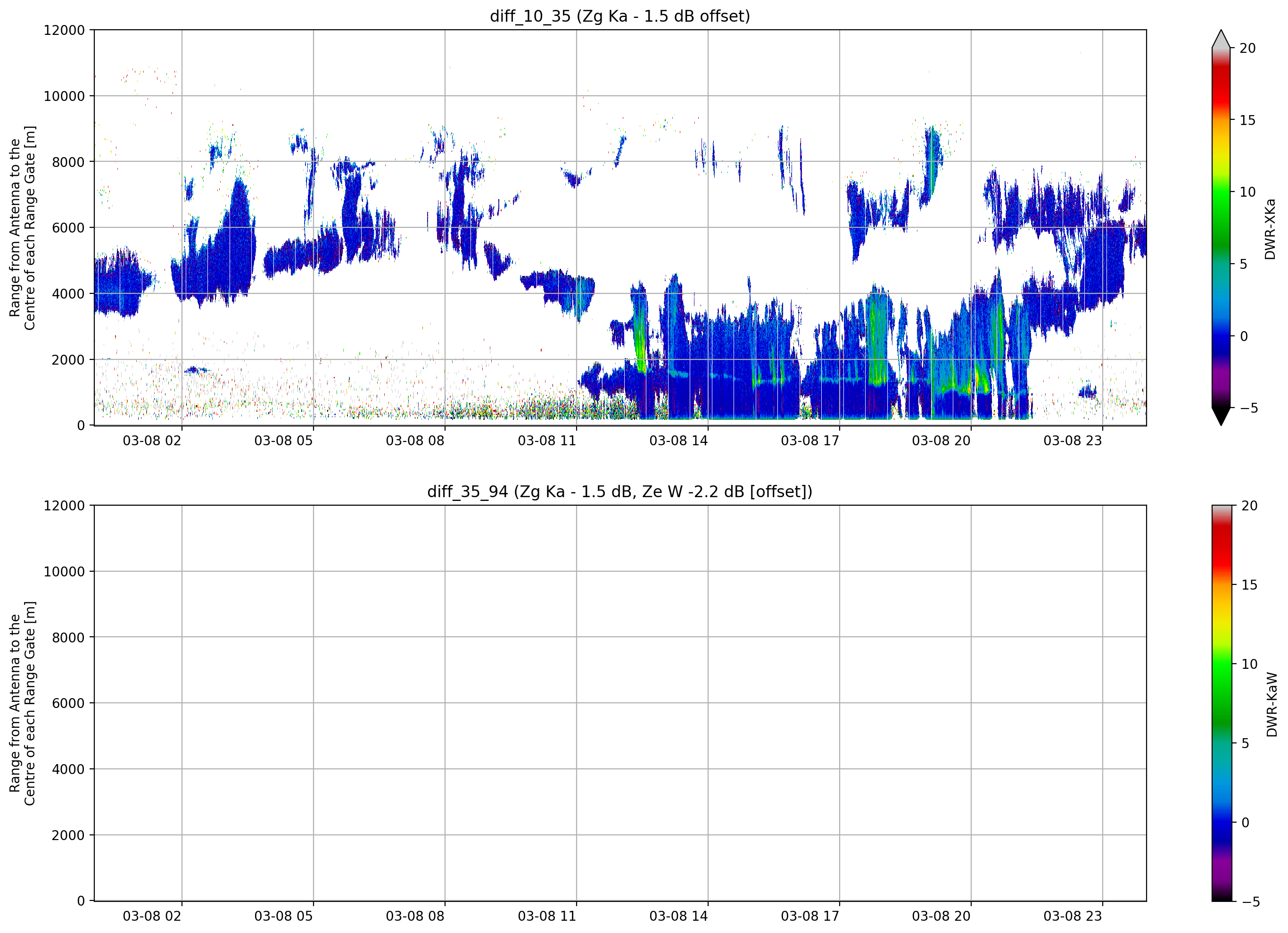Click the 12000 y-tick of the top plot
This screenshot has height=933, width=1288.
click(x=64, y=30)
